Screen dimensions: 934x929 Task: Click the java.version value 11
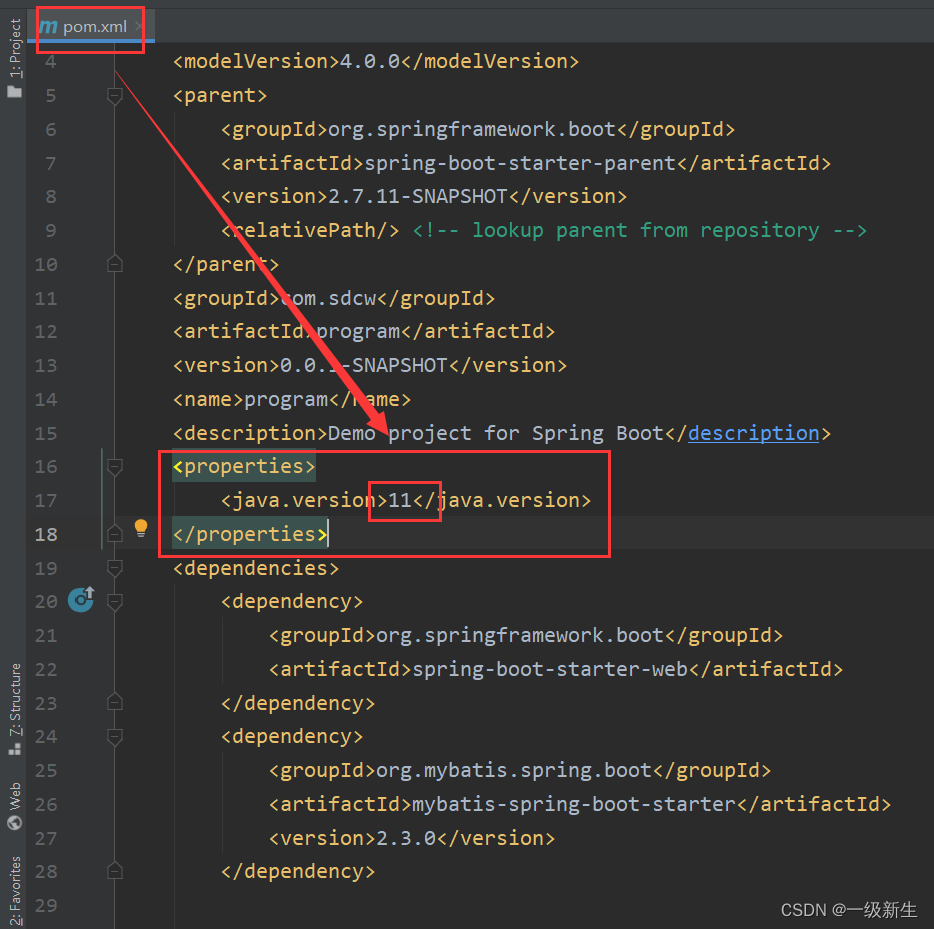[x=400, y=500]
